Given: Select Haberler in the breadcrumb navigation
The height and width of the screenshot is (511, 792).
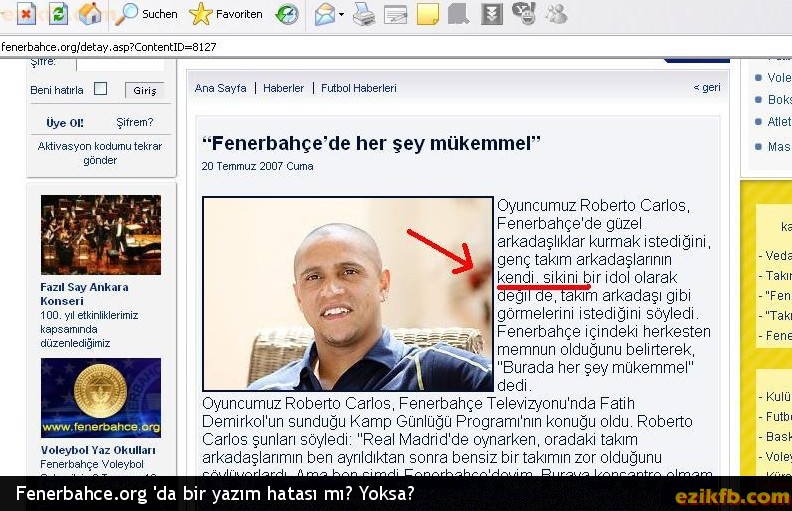Looking at the screenshot, I should coord(283,88).
